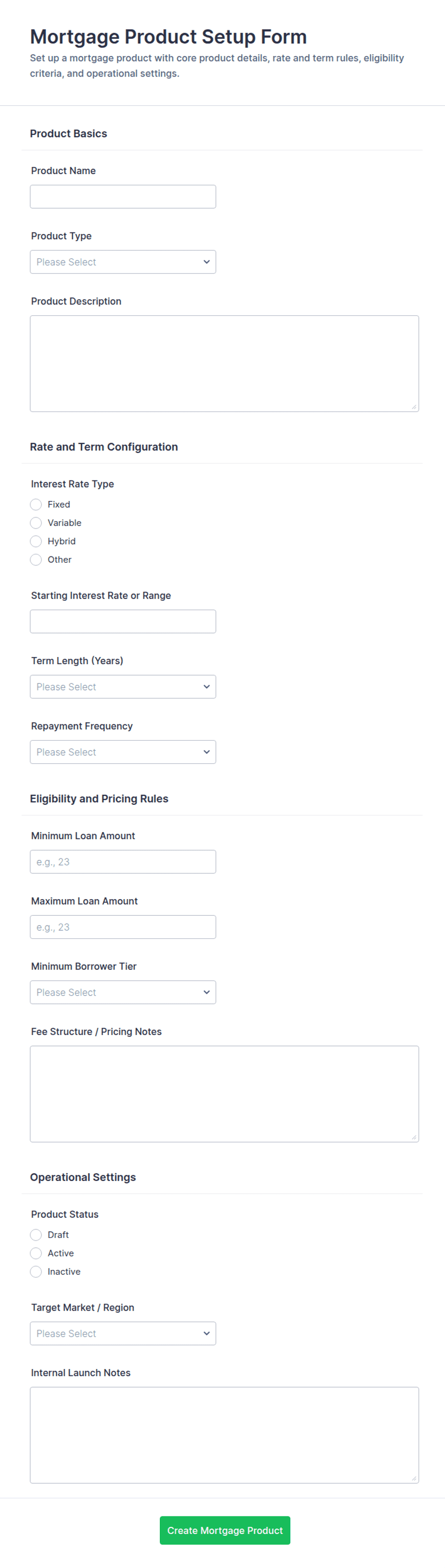Focus the Product Name text field
Image resolution: width=445 pixels, height=1568 pixels.
click(123, 197)
